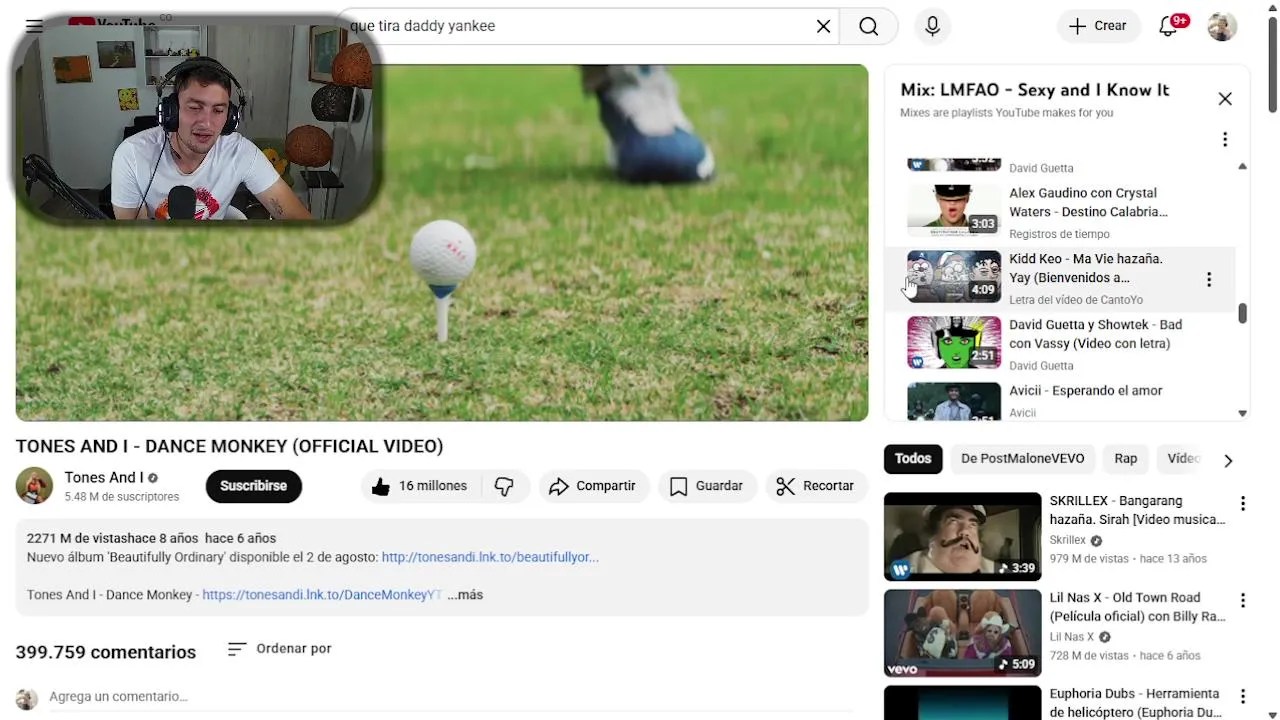1280x720 pixels.
Task: Share video with Compartir button
Action: [593, 486]
